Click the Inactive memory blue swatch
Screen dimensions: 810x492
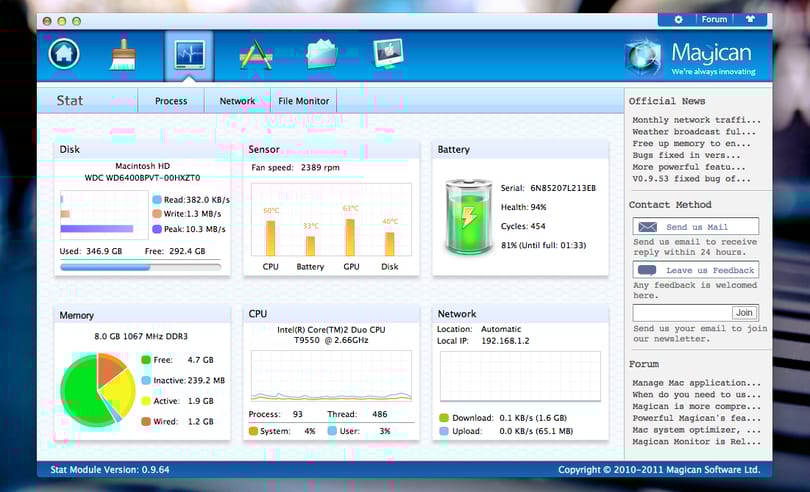coord(146,380)
